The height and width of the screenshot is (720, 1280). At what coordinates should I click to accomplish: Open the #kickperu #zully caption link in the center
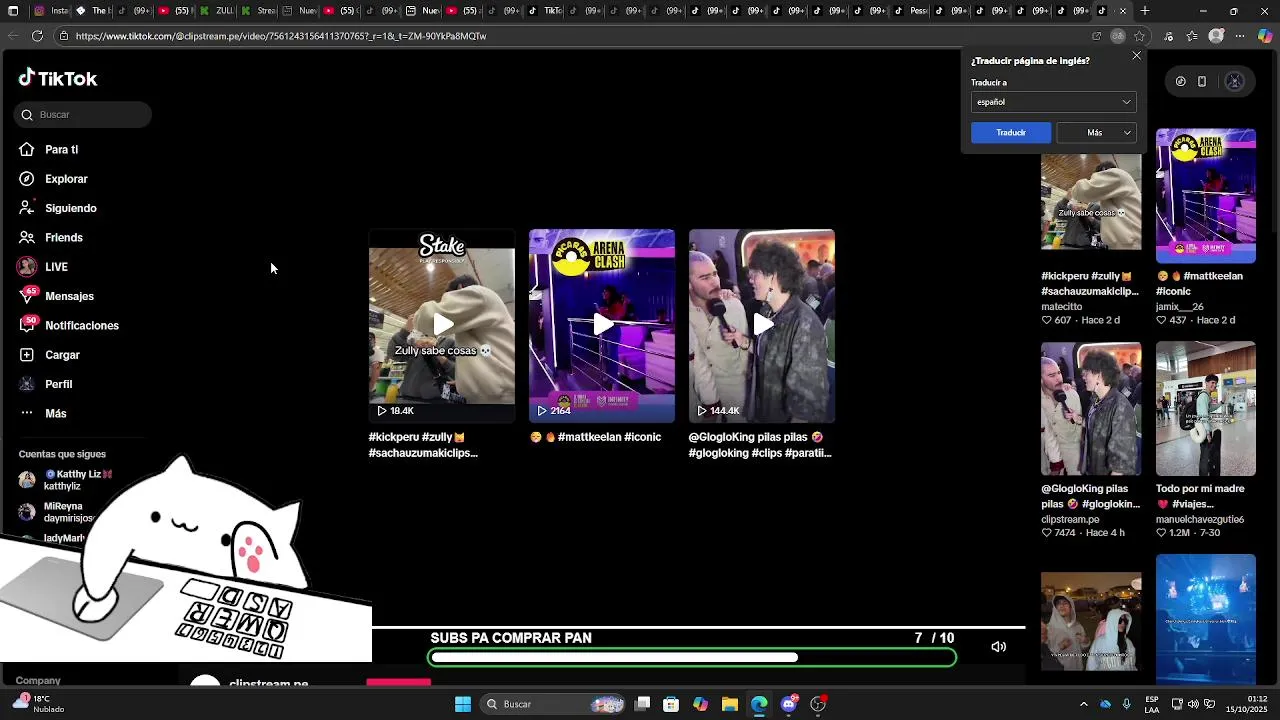[423, 445]
